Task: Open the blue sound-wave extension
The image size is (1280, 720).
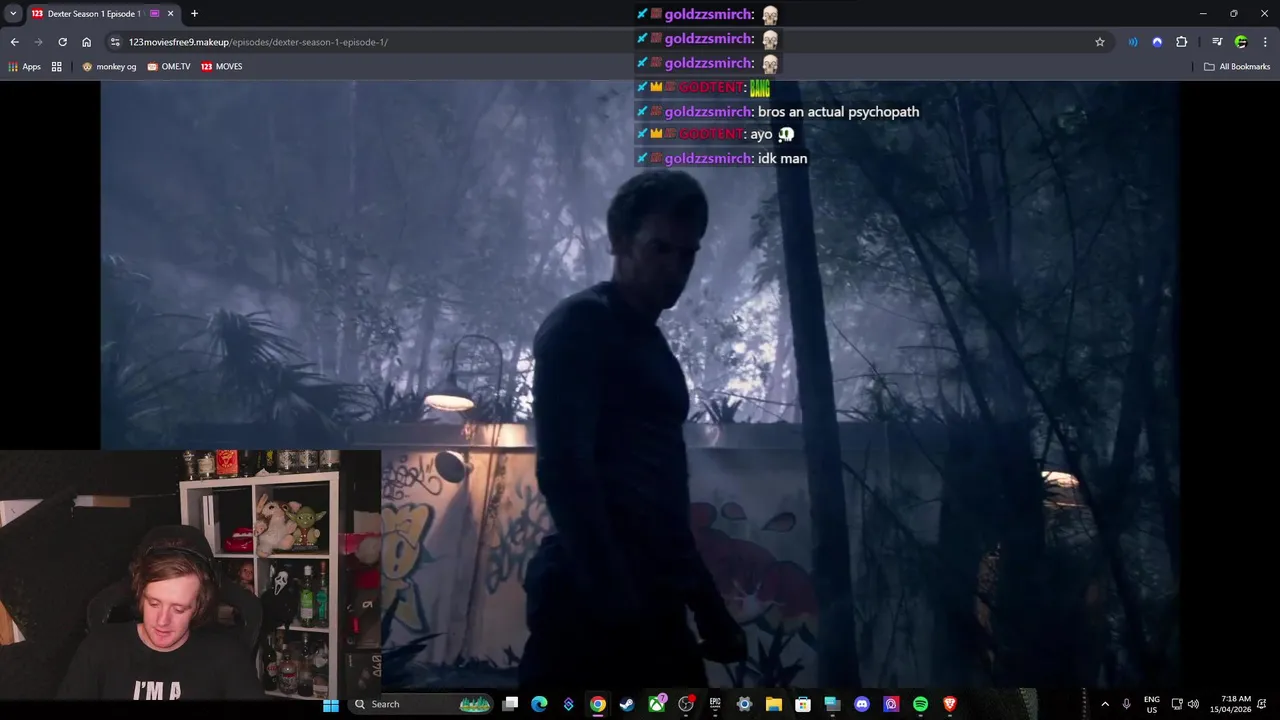Action: (x=1133, y=42)
